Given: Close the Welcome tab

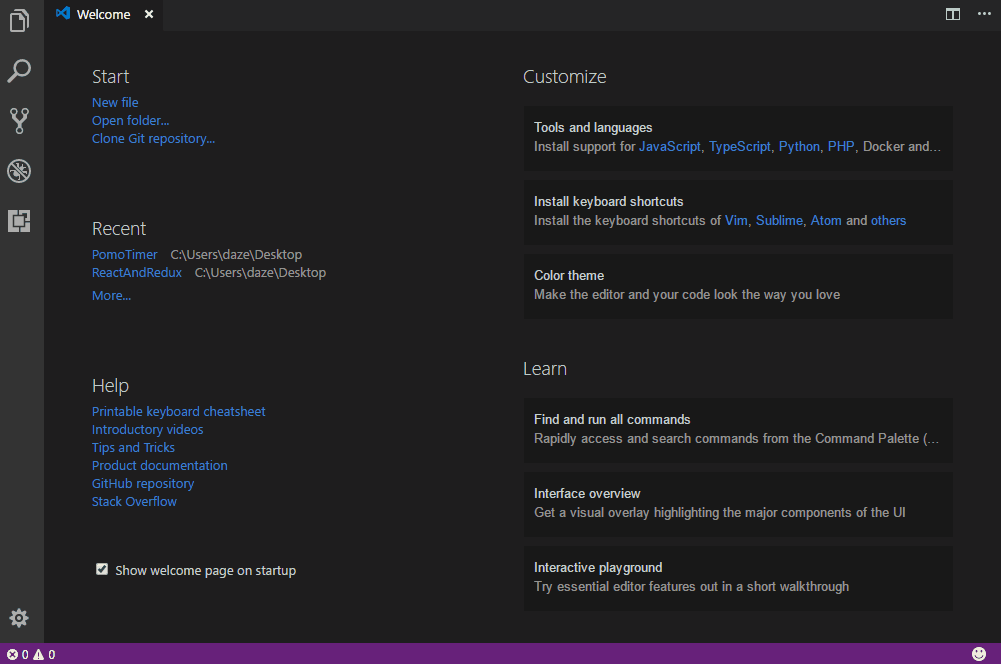Looking at the screenshot, I should click(149, 14).
